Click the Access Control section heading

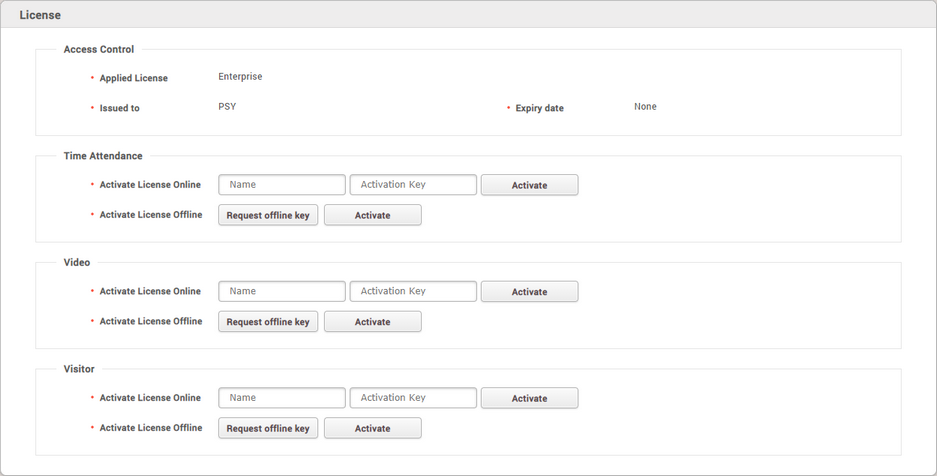tap(99, 49)
